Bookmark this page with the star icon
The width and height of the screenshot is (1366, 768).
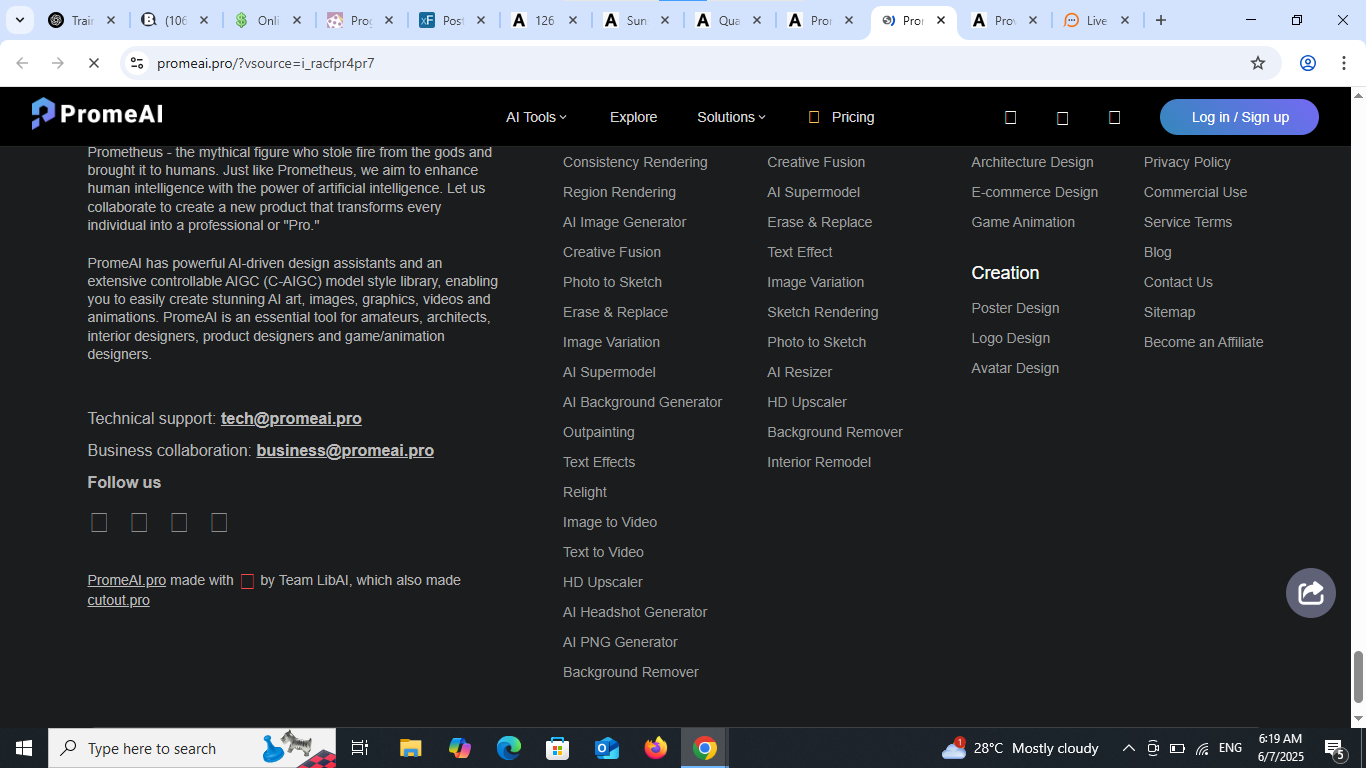[x=1258, y=63]
